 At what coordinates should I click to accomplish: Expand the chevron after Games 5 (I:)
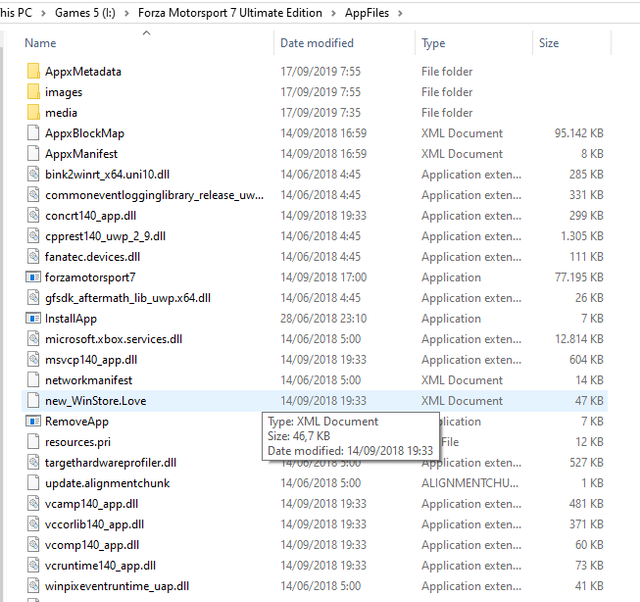pos(127,13)
